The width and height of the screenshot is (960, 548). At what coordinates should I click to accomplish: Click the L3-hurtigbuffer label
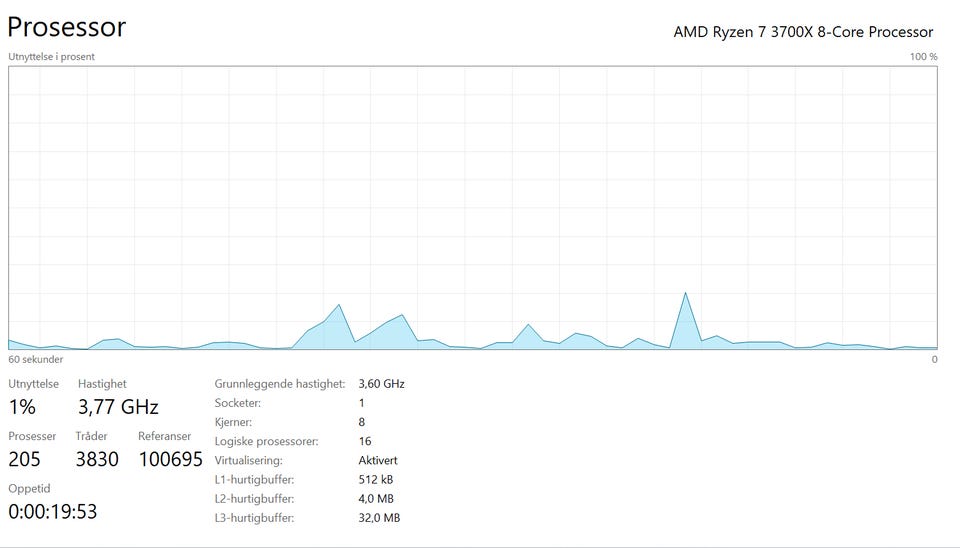pyautogui.click(x=254, y=517)
